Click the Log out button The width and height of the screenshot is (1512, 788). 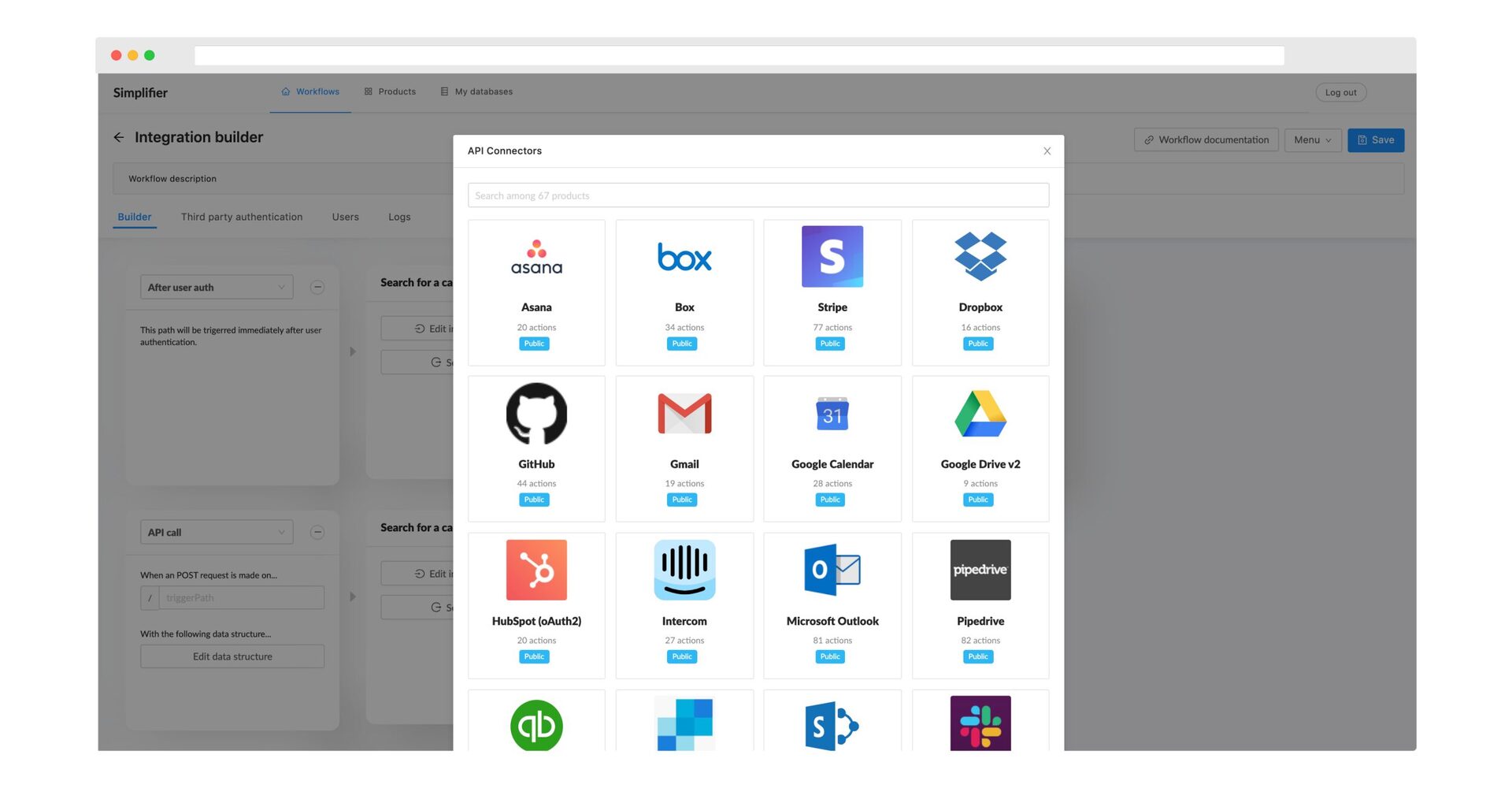pyautogui.click(x=1341, y=92)
